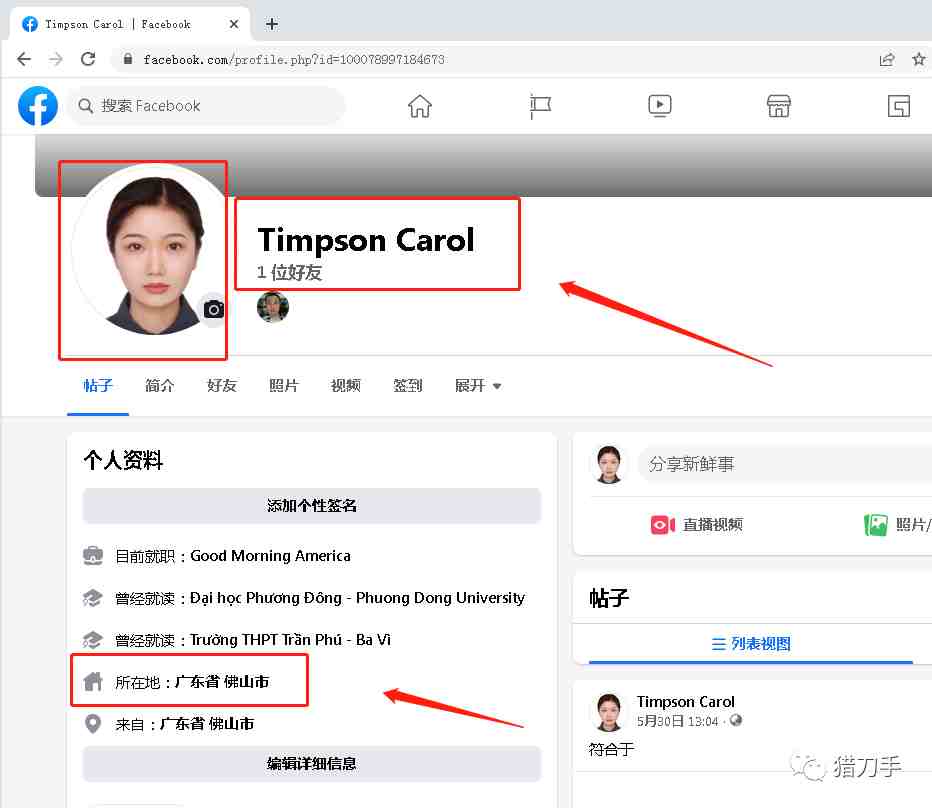Click the camera icon on profile photo

coord(213,309)
